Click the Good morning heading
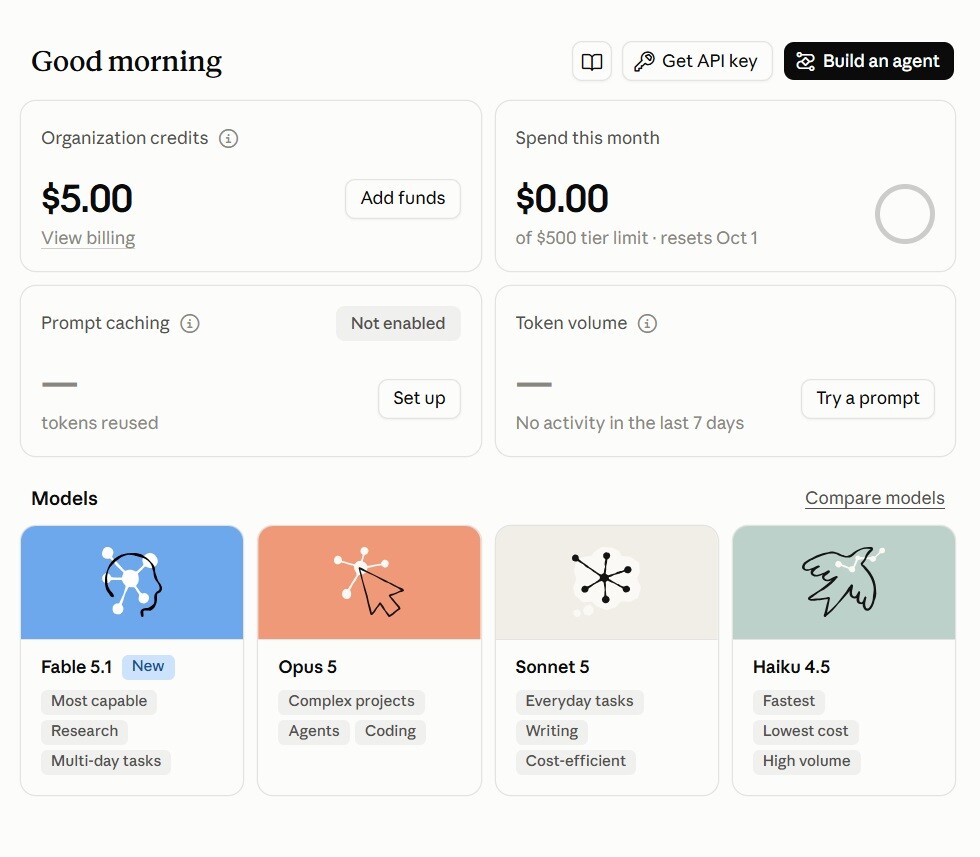Image resolution: width=980 pixels, height=857 pixels. tap(127, 61)
